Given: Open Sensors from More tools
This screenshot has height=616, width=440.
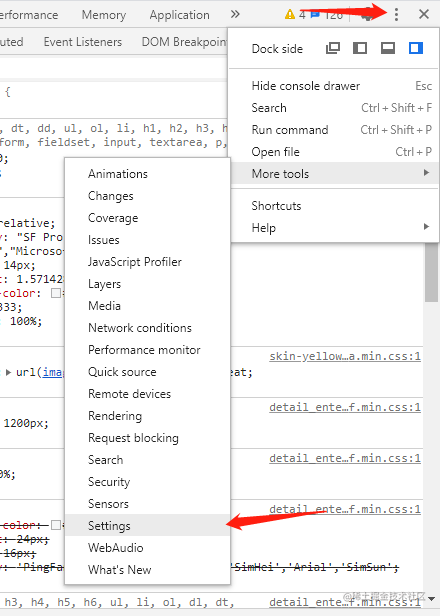Looking at the screenshot, I should [148, 504].
